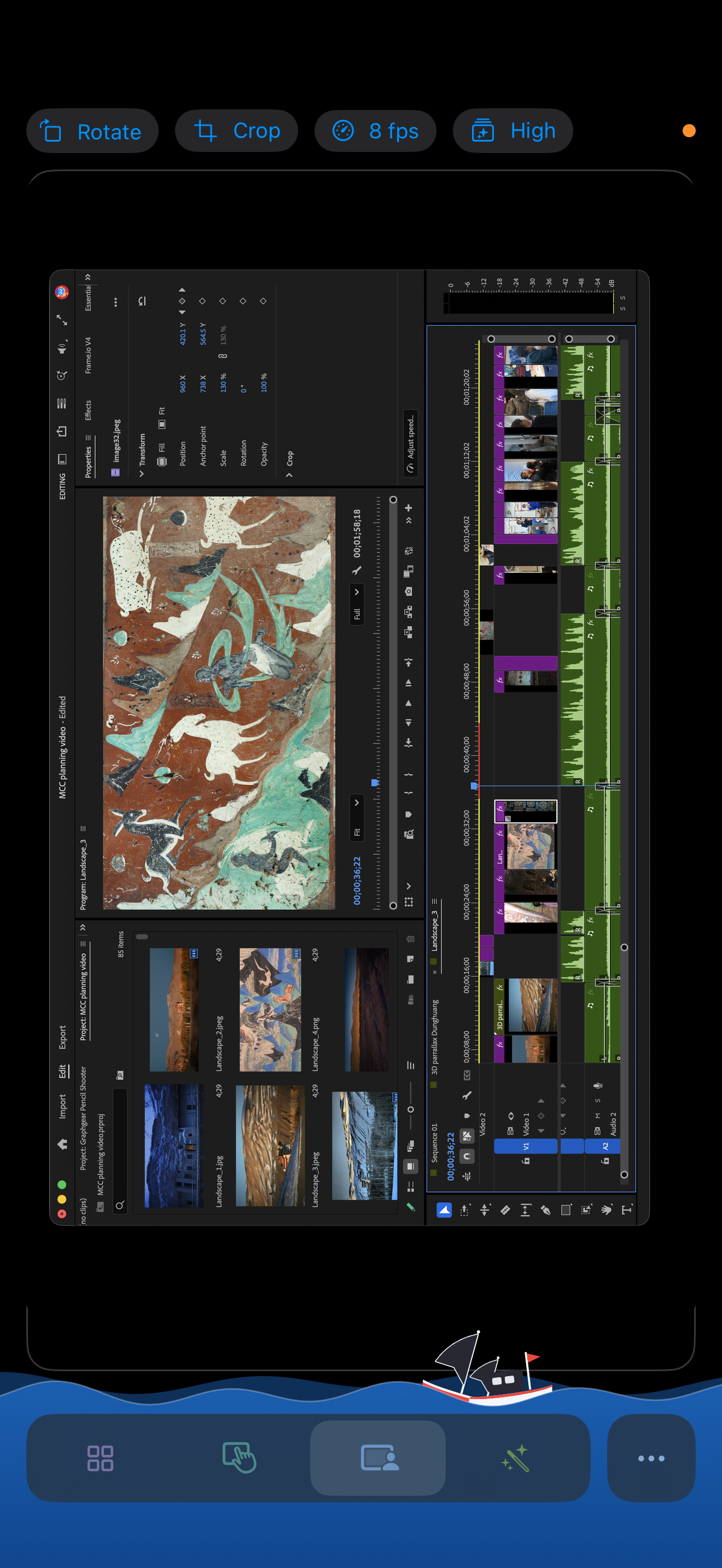Select the touch gesture icon in bottom bar
The width and height of the screenshot is (722, 1568).
[238, 1458]
